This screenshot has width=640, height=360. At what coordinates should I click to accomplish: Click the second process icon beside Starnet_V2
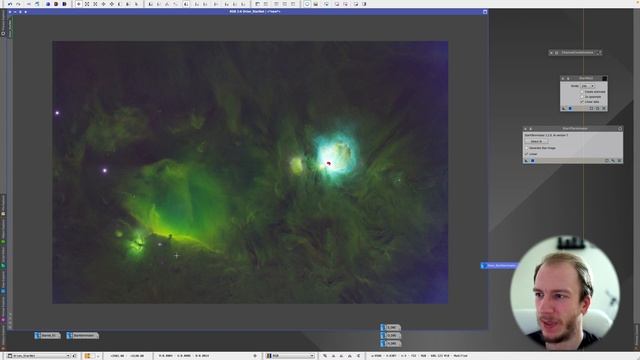point(83,336)
